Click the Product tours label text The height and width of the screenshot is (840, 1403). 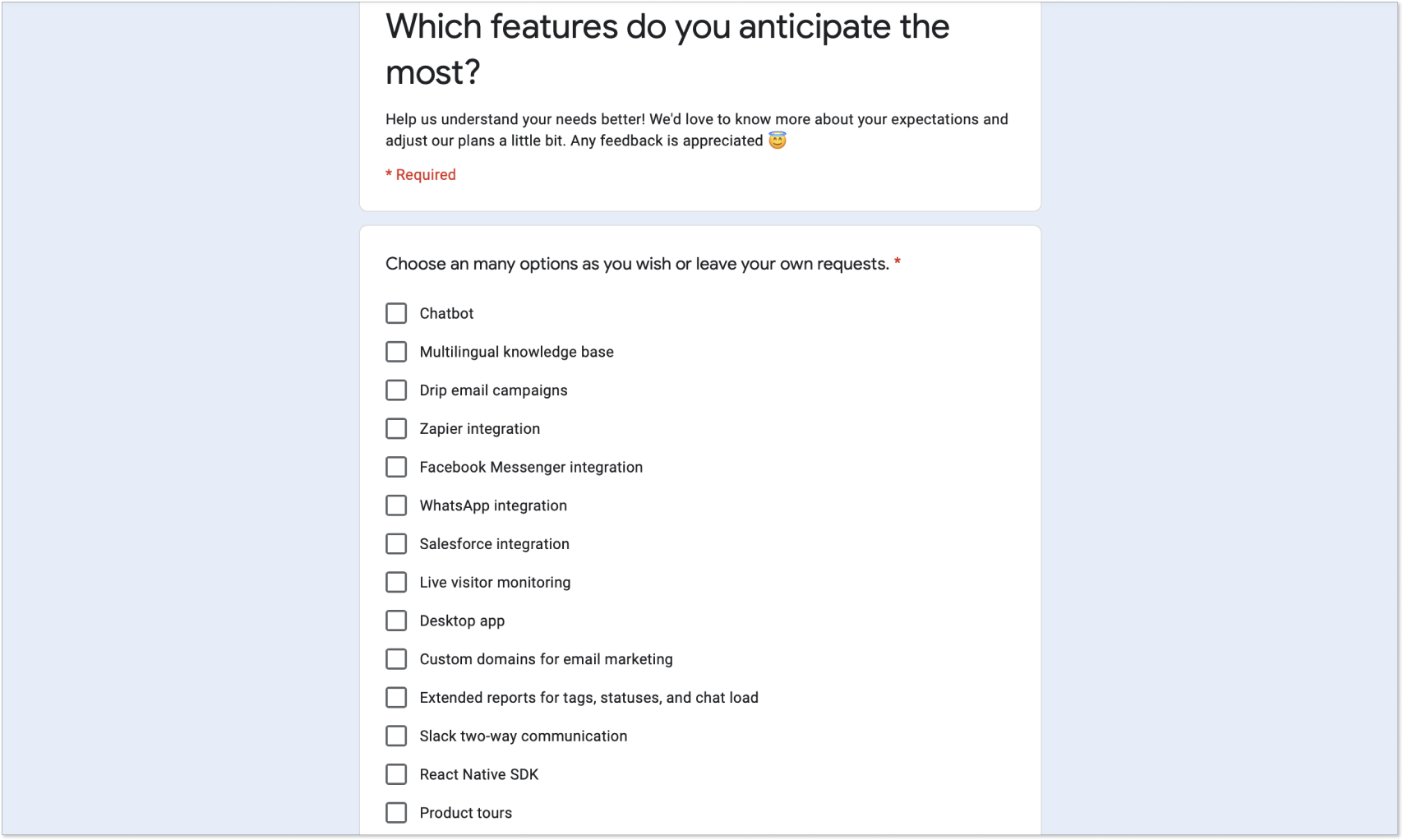465,813
